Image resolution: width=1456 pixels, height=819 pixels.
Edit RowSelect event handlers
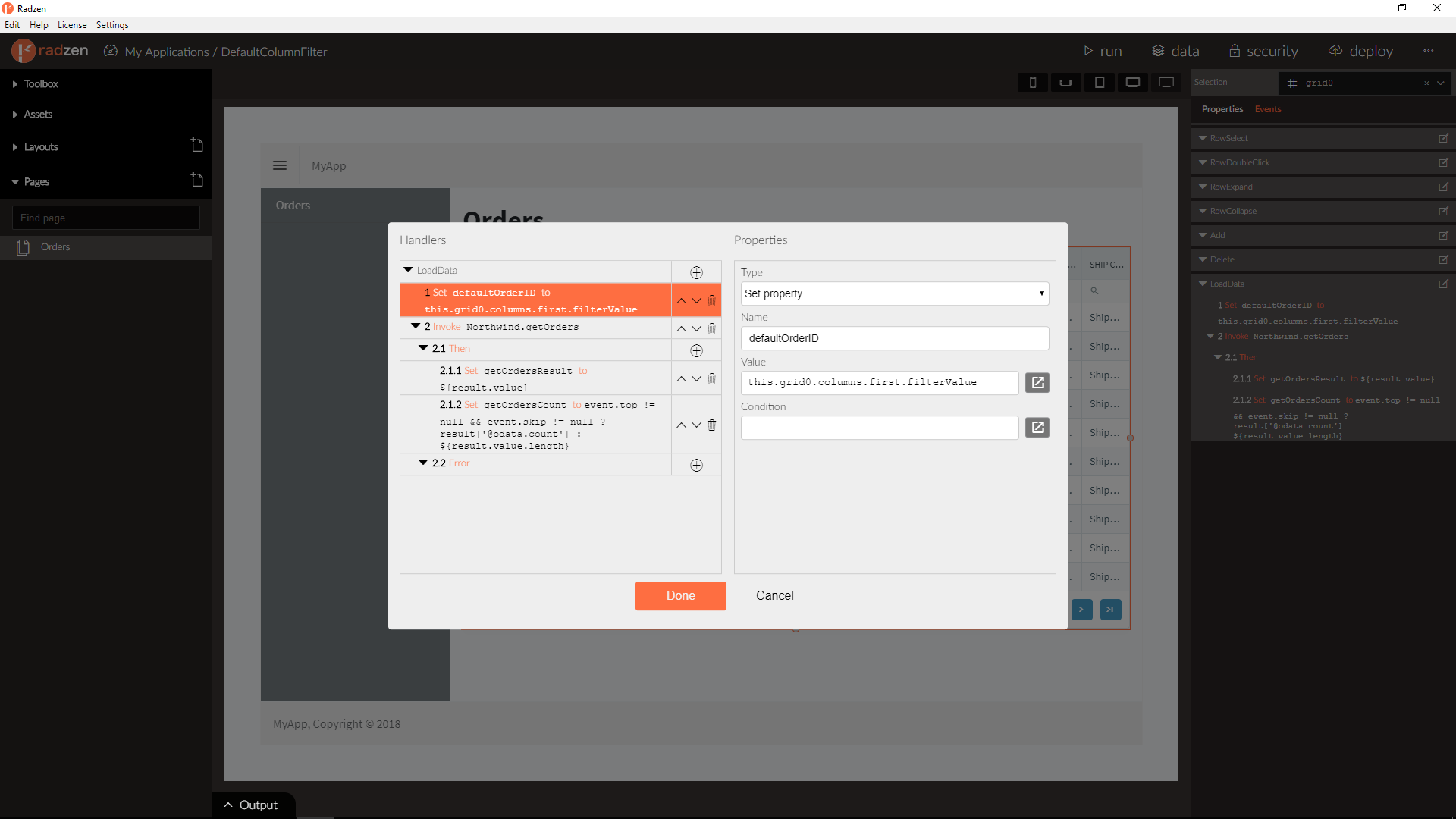point(1443,138)
